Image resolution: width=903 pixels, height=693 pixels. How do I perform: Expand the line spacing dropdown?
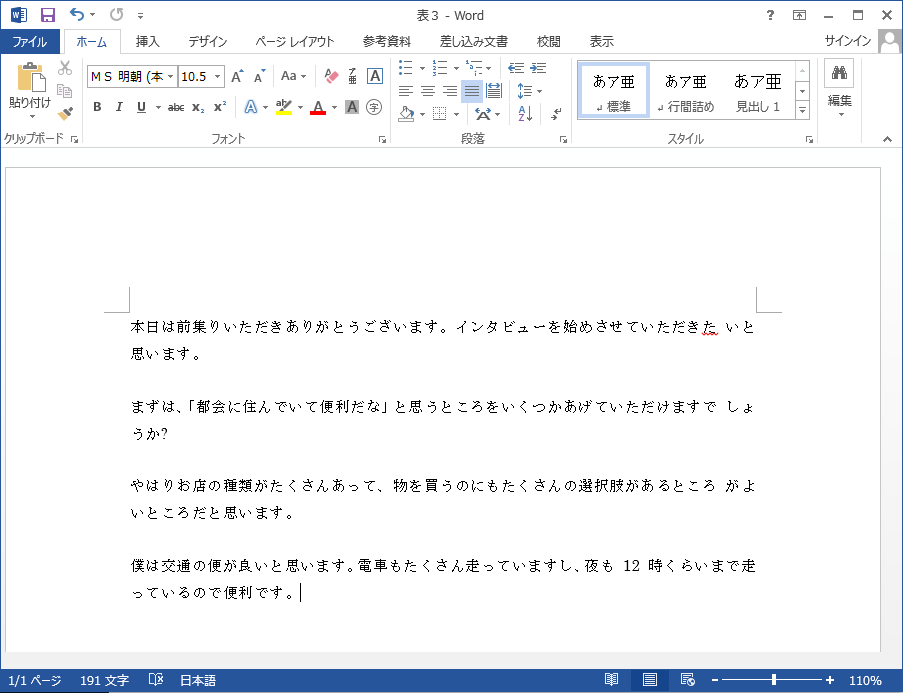pos(539,91)
